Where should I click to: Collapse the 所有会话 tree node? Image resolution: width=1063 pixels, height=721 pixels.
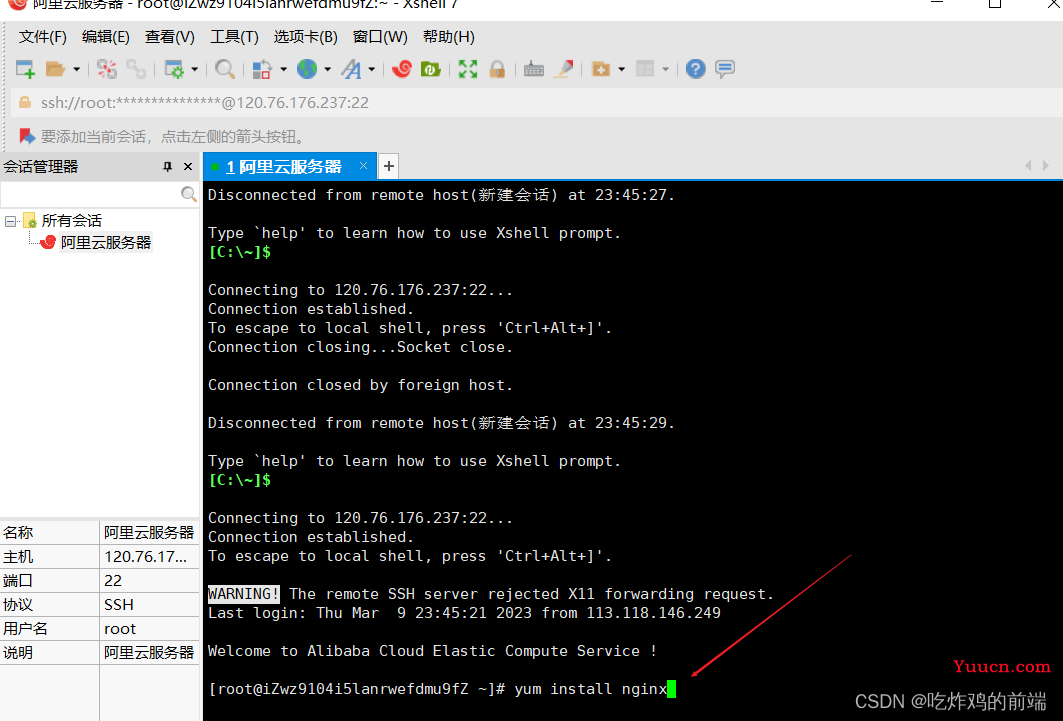[x=10, y=221]
